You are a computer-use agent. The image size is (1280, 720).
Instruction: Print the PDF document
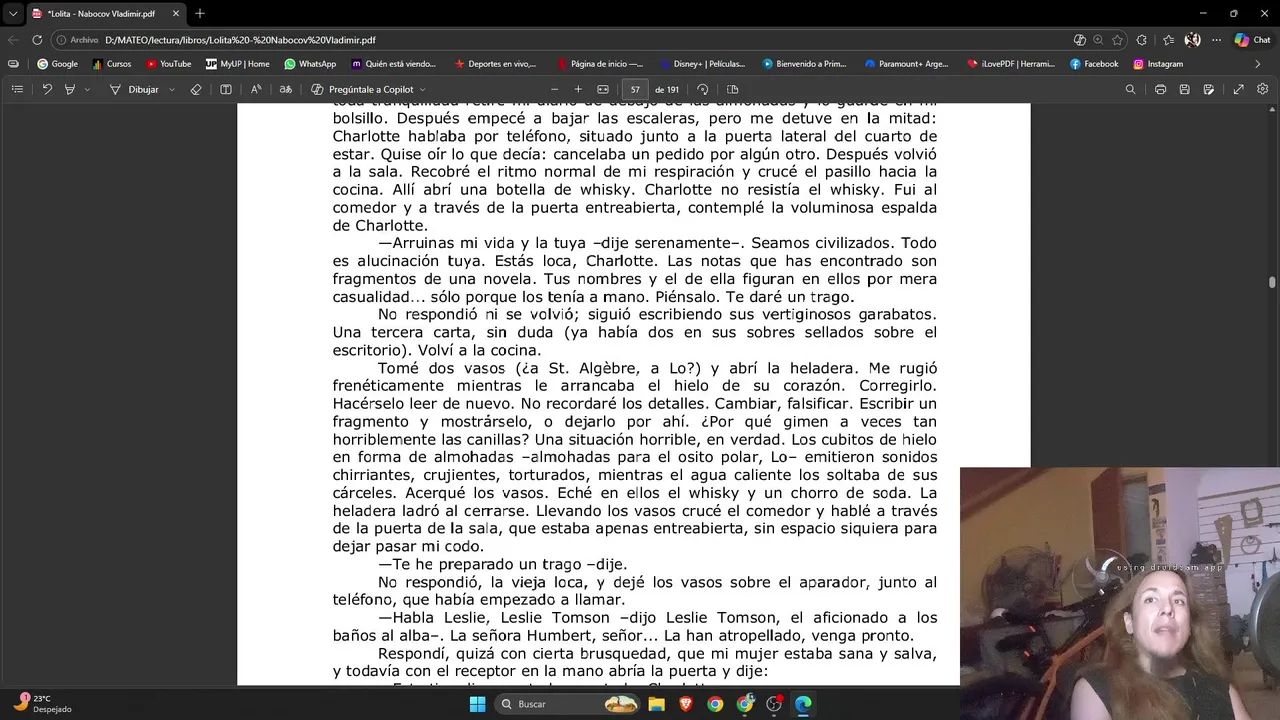point(1160,89)
